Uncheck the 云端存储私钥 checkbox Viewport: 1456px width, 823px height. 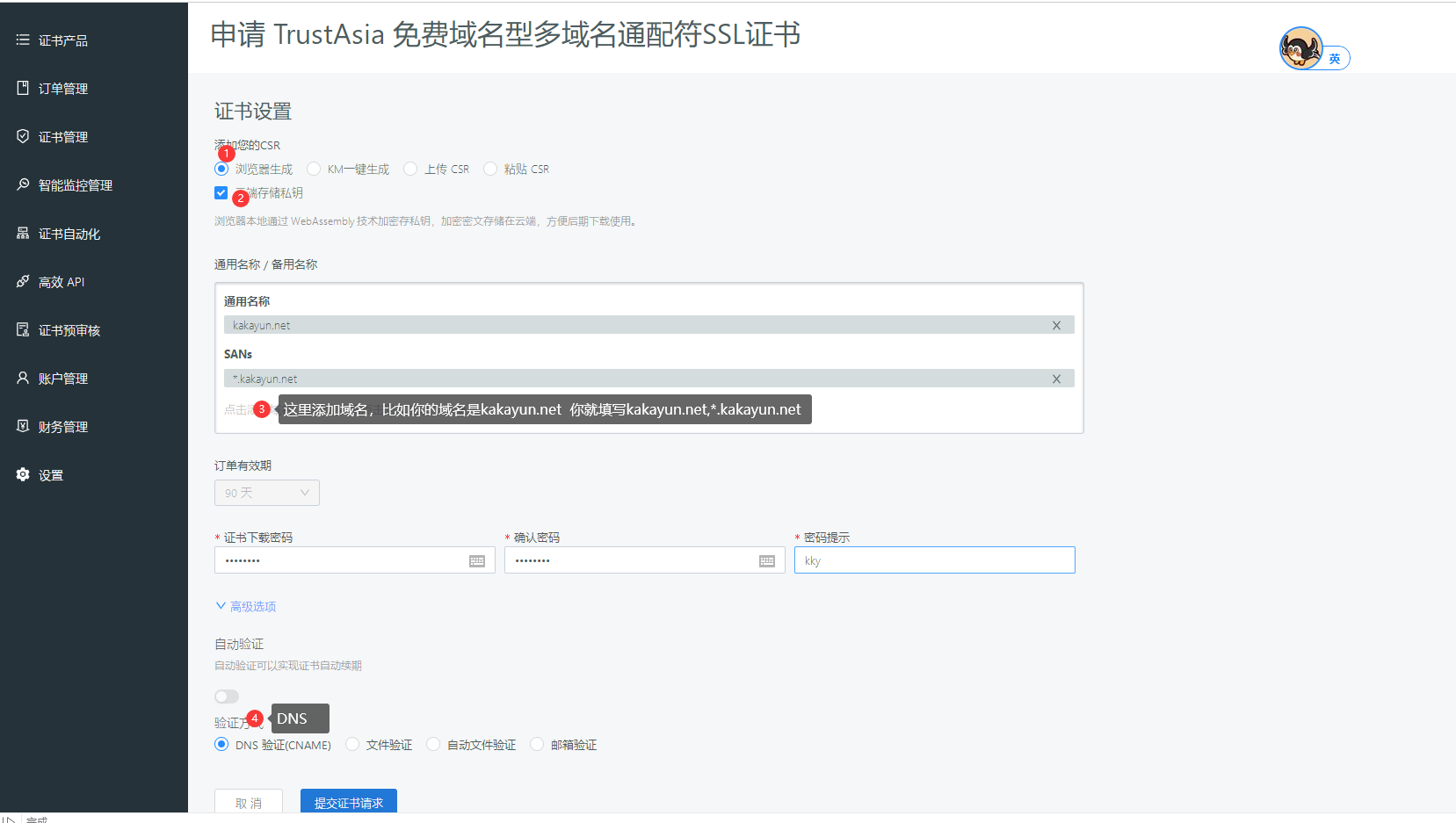(x=221, y=192)
